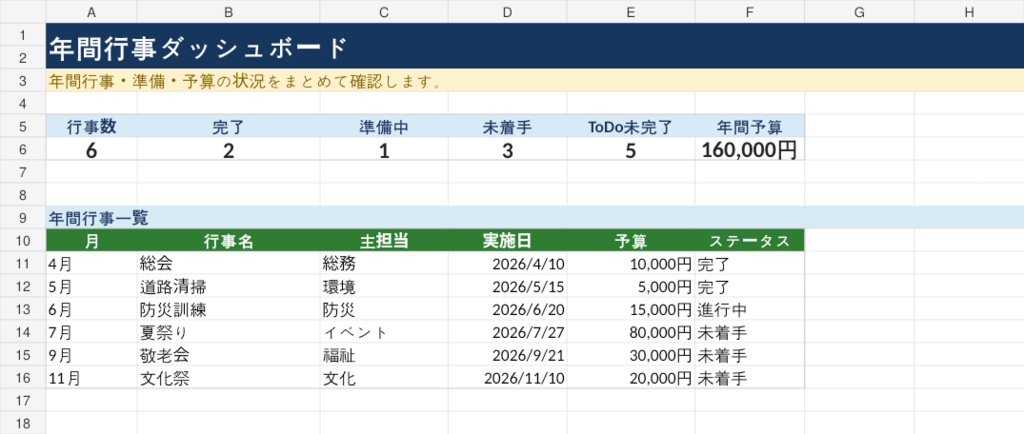Screen dimensions: 1024x434
Task: Click the 完了 summary label
Action: tap(229, 127)
